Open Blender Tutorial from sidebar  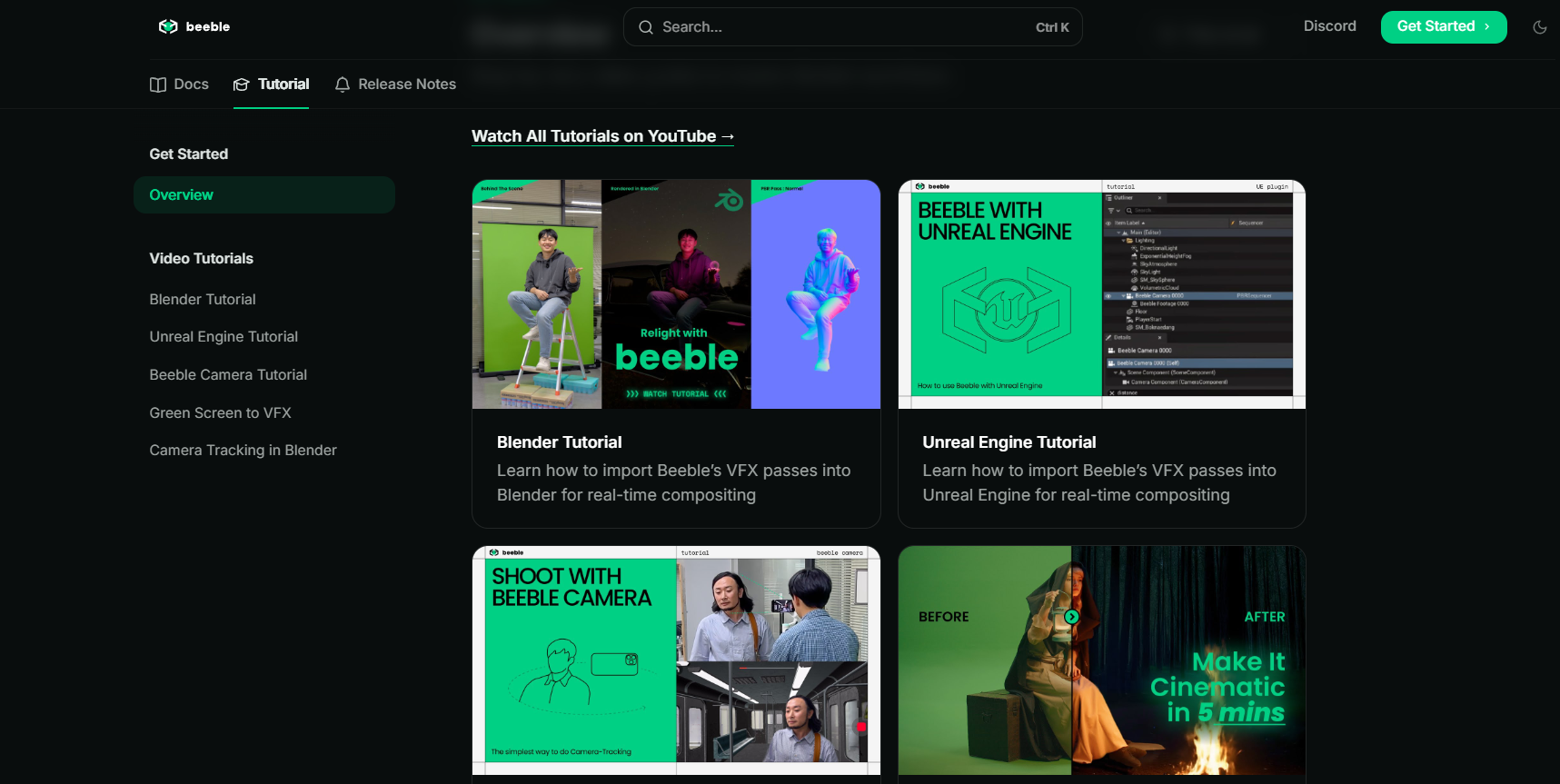click(203, 300)
